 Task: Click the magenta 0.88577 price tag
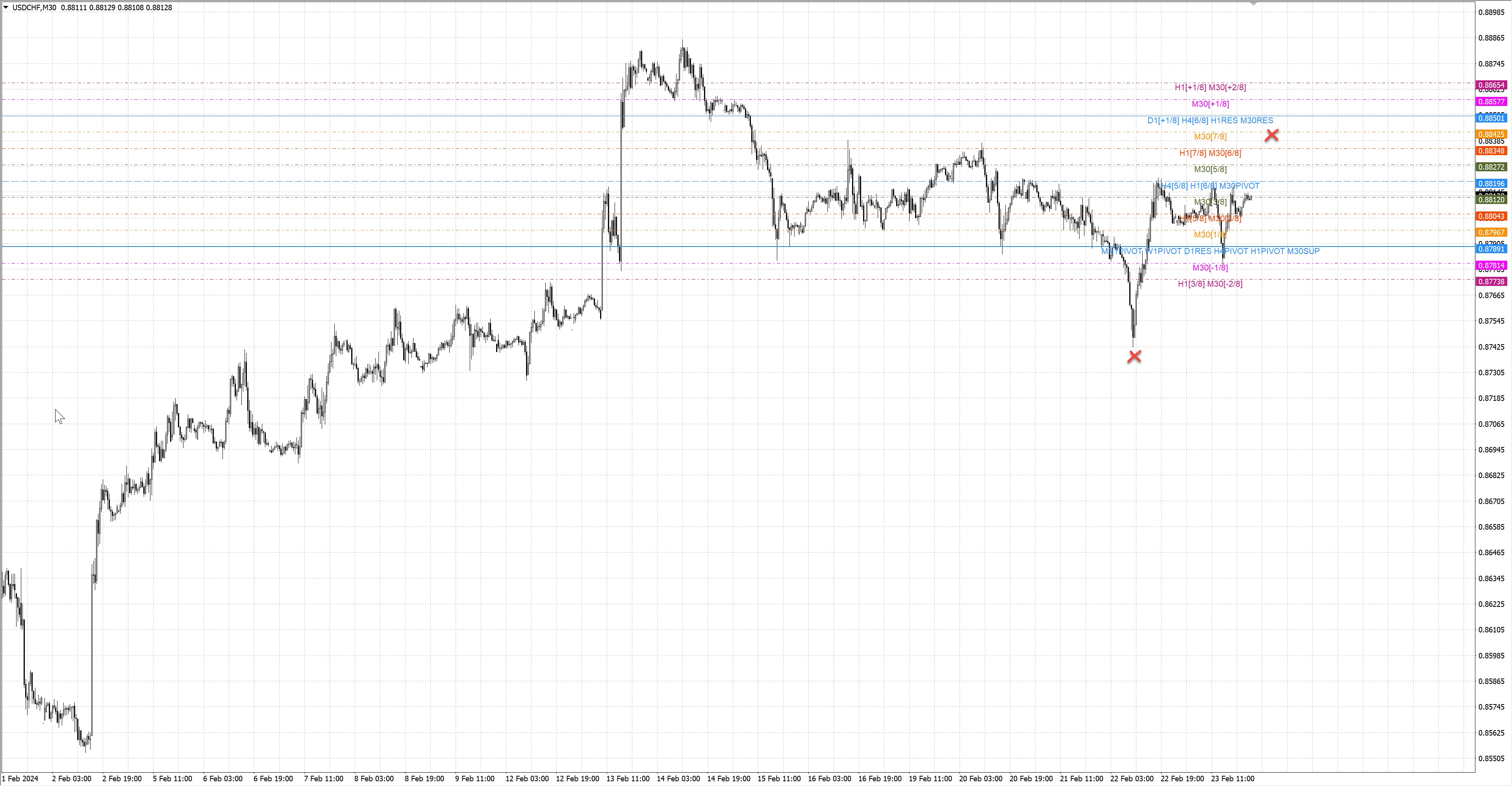pos(1491,102)
